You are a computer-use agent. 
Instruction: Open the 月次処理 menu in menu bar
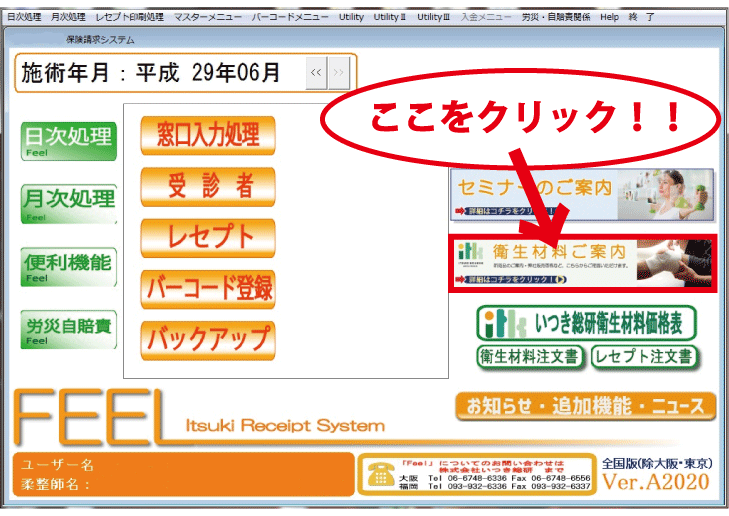tap(68, 17)
